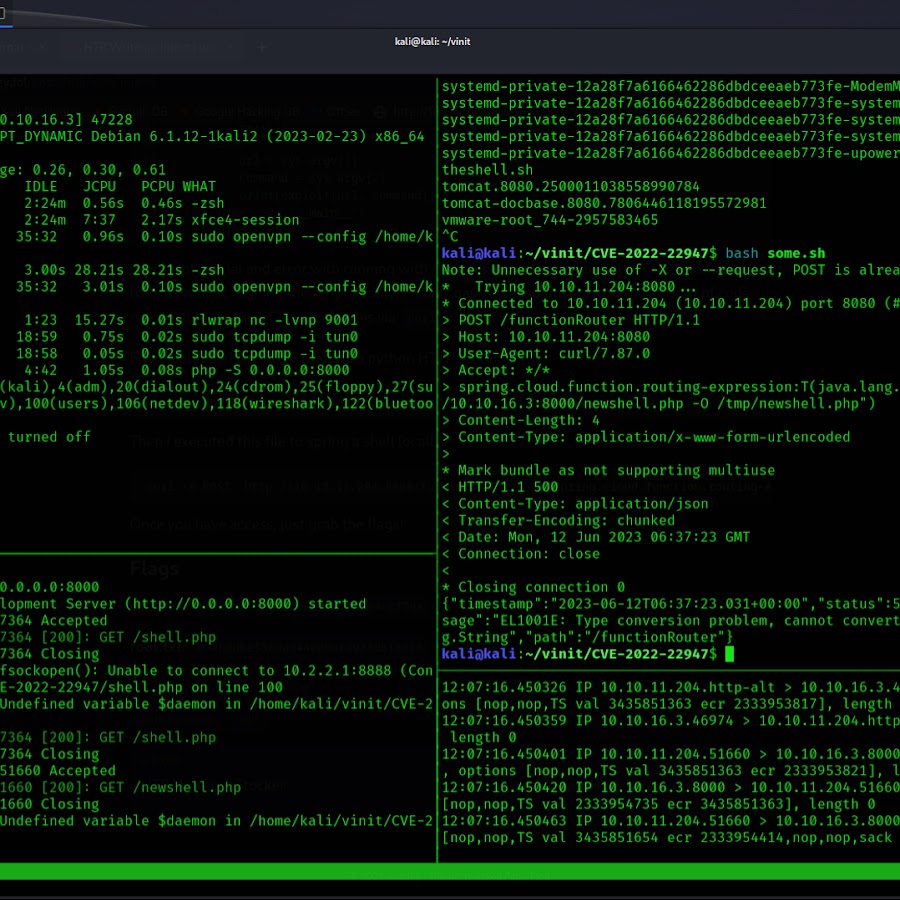Viewport: 900px width, 900px height.
Task: Click the 'xfce4-session' process row
Action: [x=162, y=220]
